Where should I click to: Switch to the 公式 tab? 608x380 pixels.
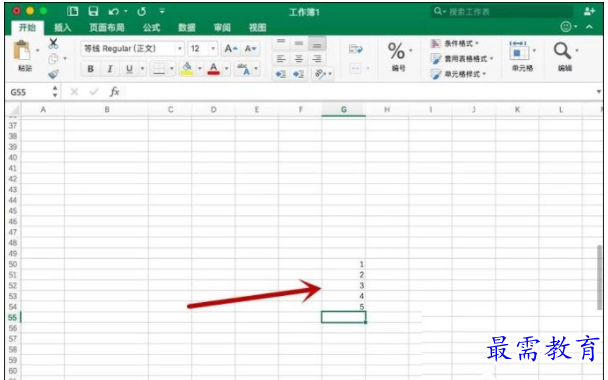[x=151, y=28]
